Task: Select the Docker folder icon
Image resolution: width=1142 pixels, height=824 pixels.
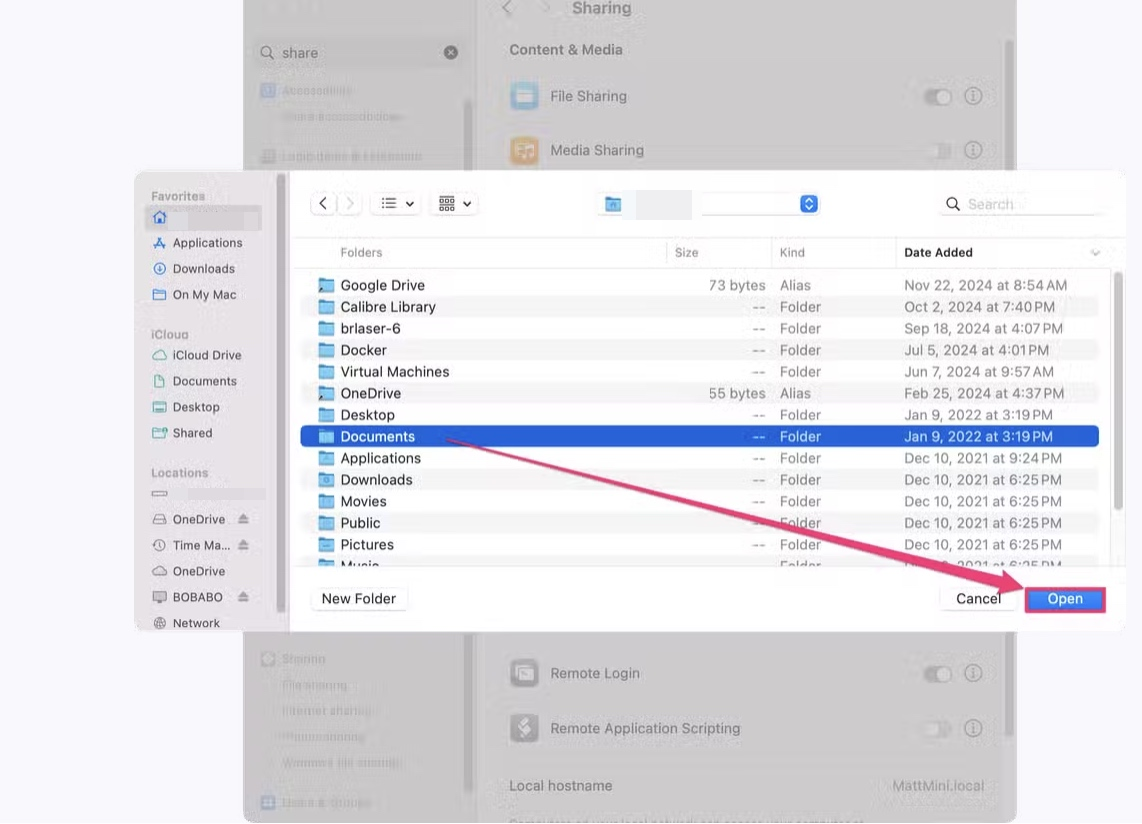Action: pos(326,350)
